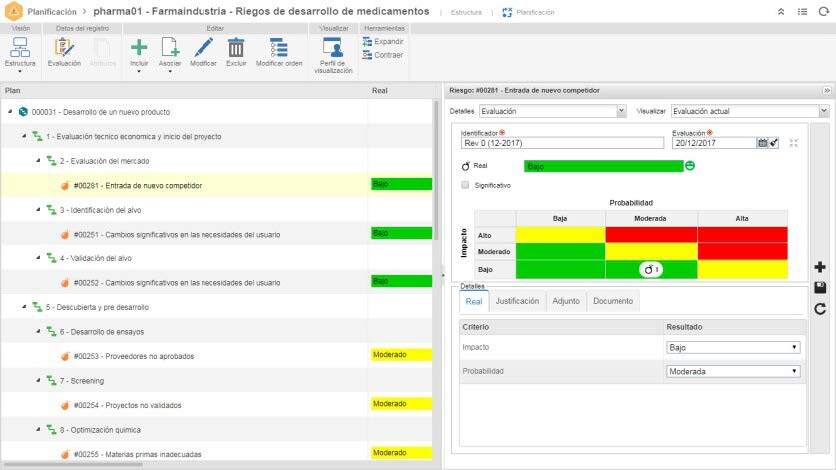Open the Impacto result dropdown
836x470 pixels.
tap(733, 347)
